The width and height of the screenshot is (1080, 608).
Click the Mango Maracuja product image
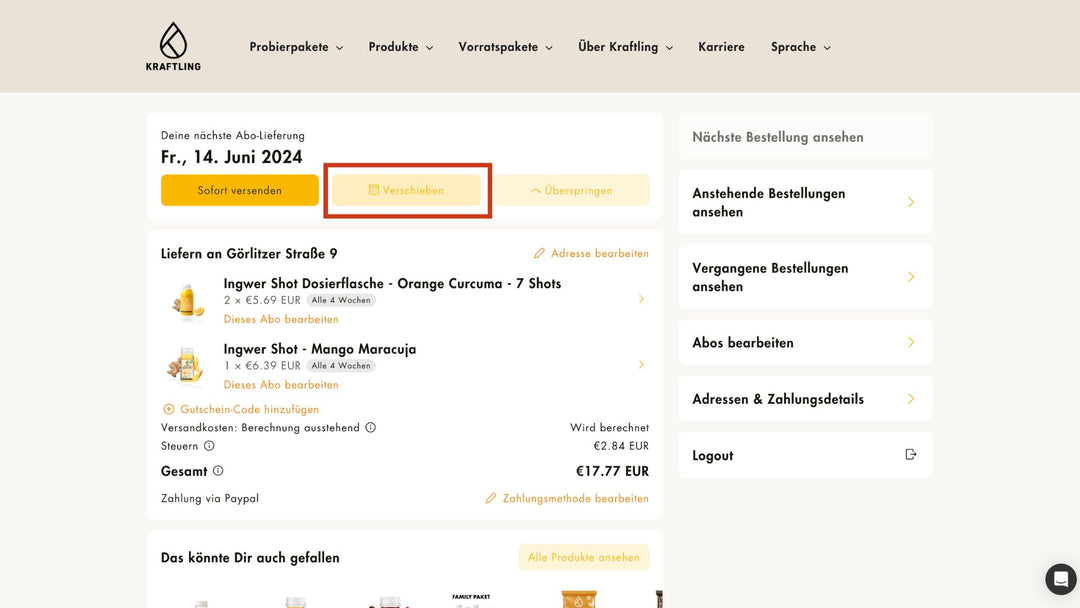(186, 366)
